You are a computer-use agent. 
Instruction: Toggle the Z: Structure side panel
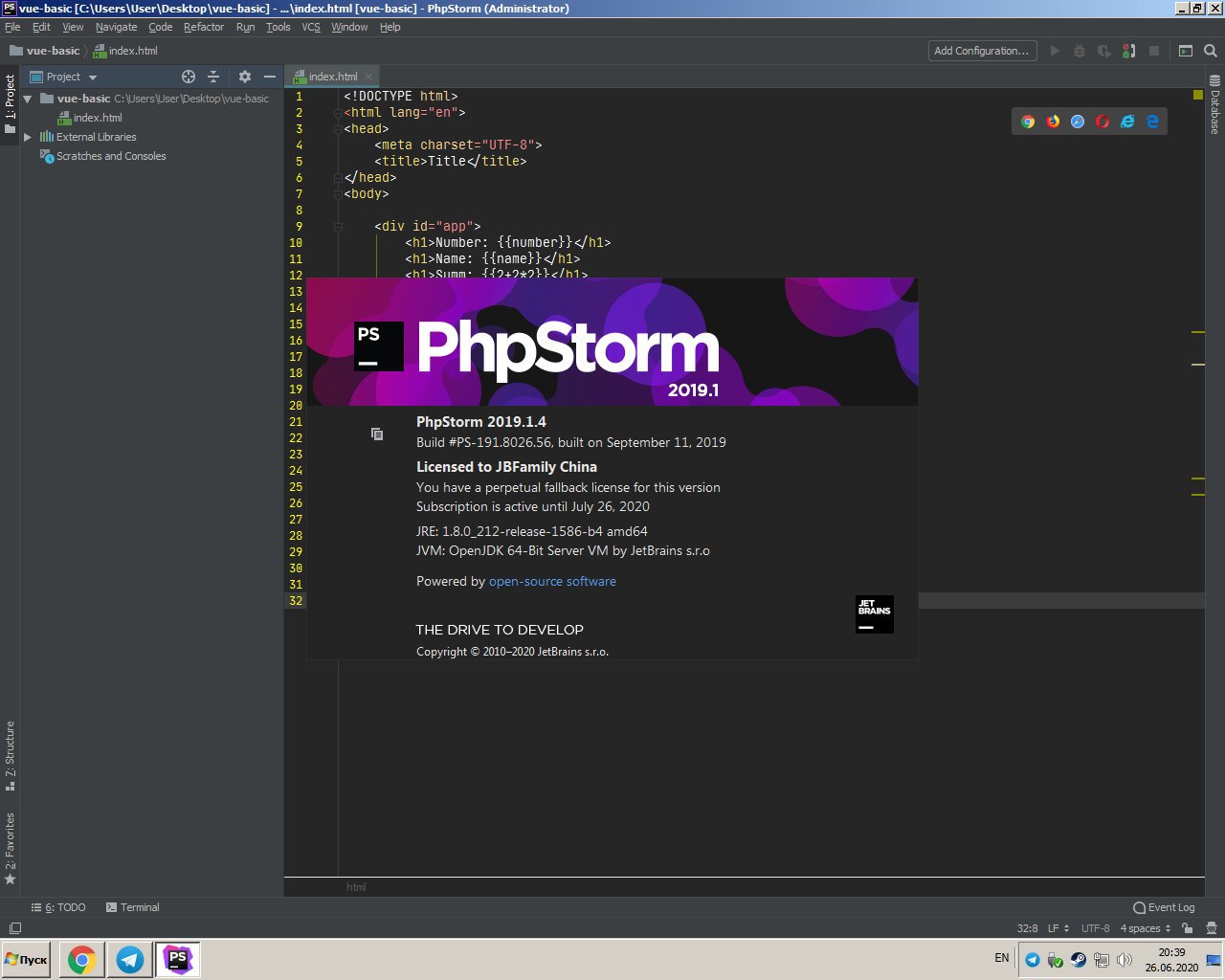pyautogui.click(x=10, y=756)
